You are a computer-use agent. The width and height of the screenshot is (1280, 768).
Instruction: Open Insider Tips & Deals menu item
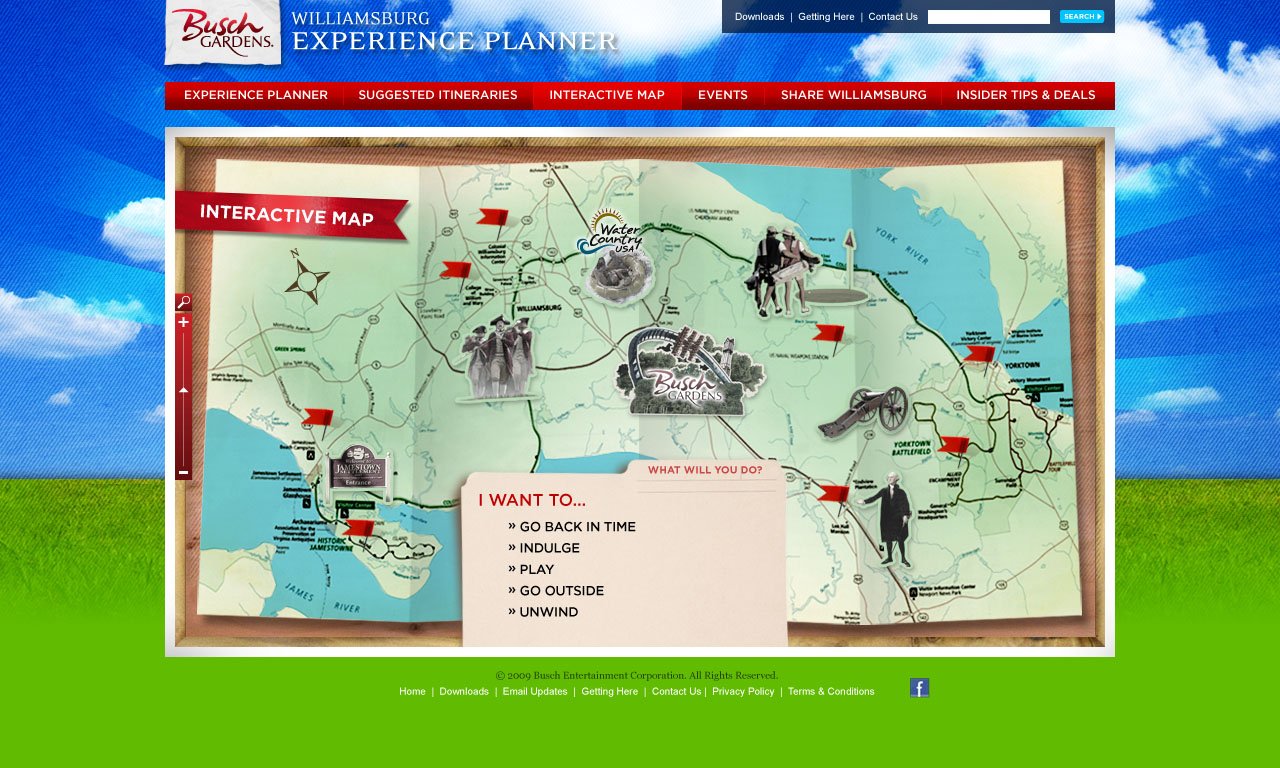1027,96
